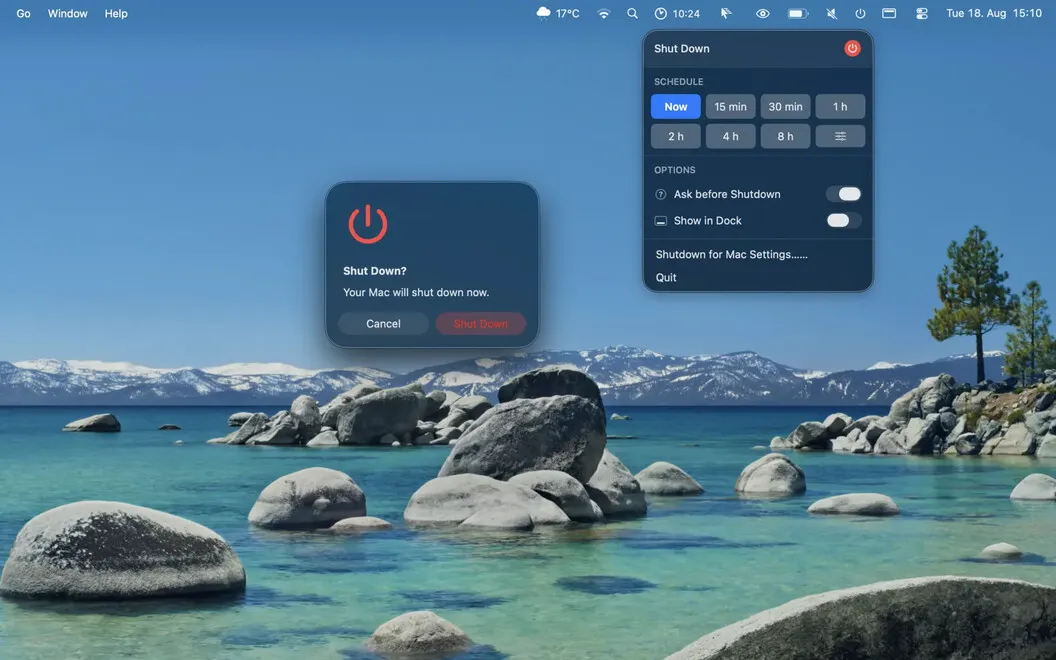Click "Your Mac will shut down now." text
The height and width of the screenshot is (660, 1056).
(416, 292)
